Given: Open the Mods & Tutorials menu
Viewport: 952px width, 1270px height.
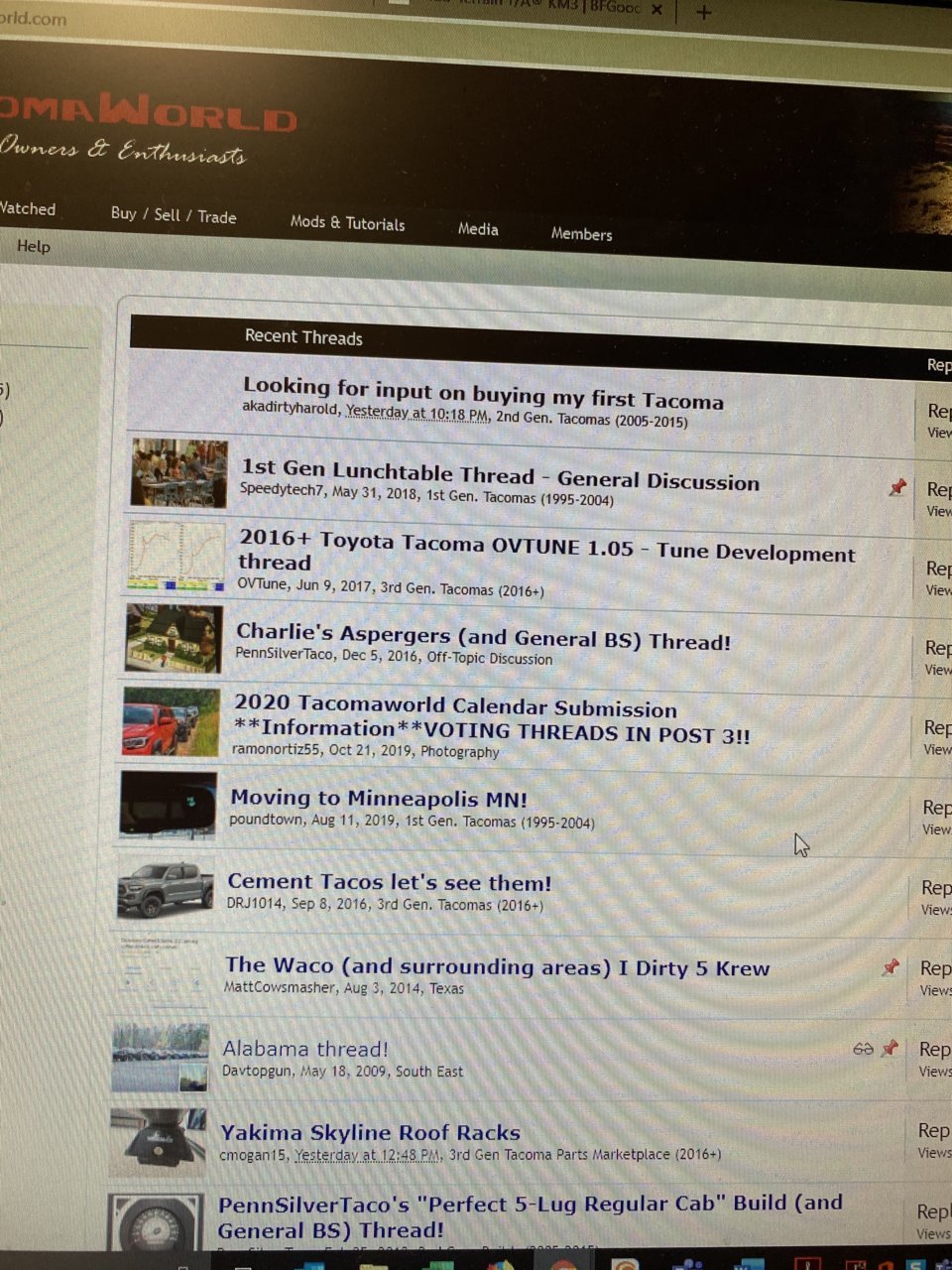Looking at the screenshot, I should pyautogui.click(x=347, y=223).
